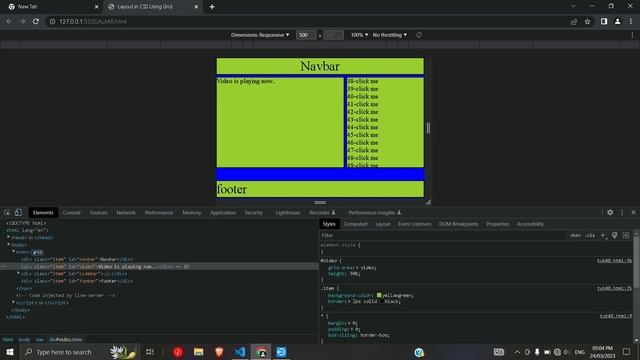Screen dimensions: 640x360
Task: Toggle the device toolbar icon in DevTools
Action: (x=18, y=213)
